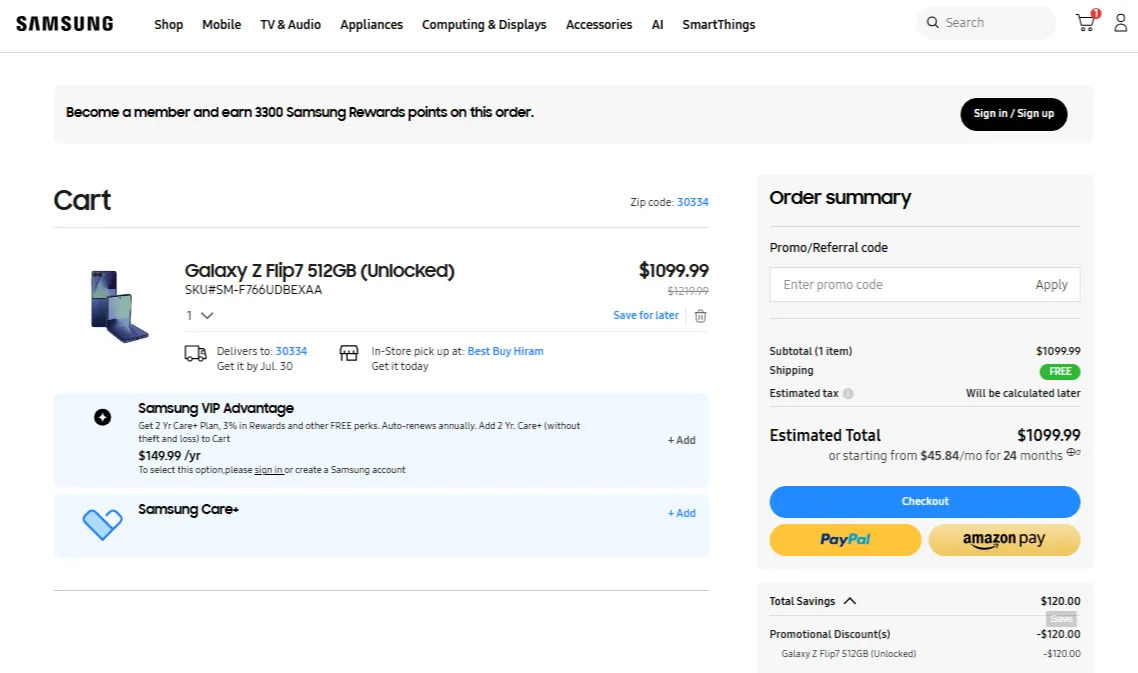The image size is (1138, 673).
Task: Click the sign in link under VIP Advantage
Action: (269, 470)
